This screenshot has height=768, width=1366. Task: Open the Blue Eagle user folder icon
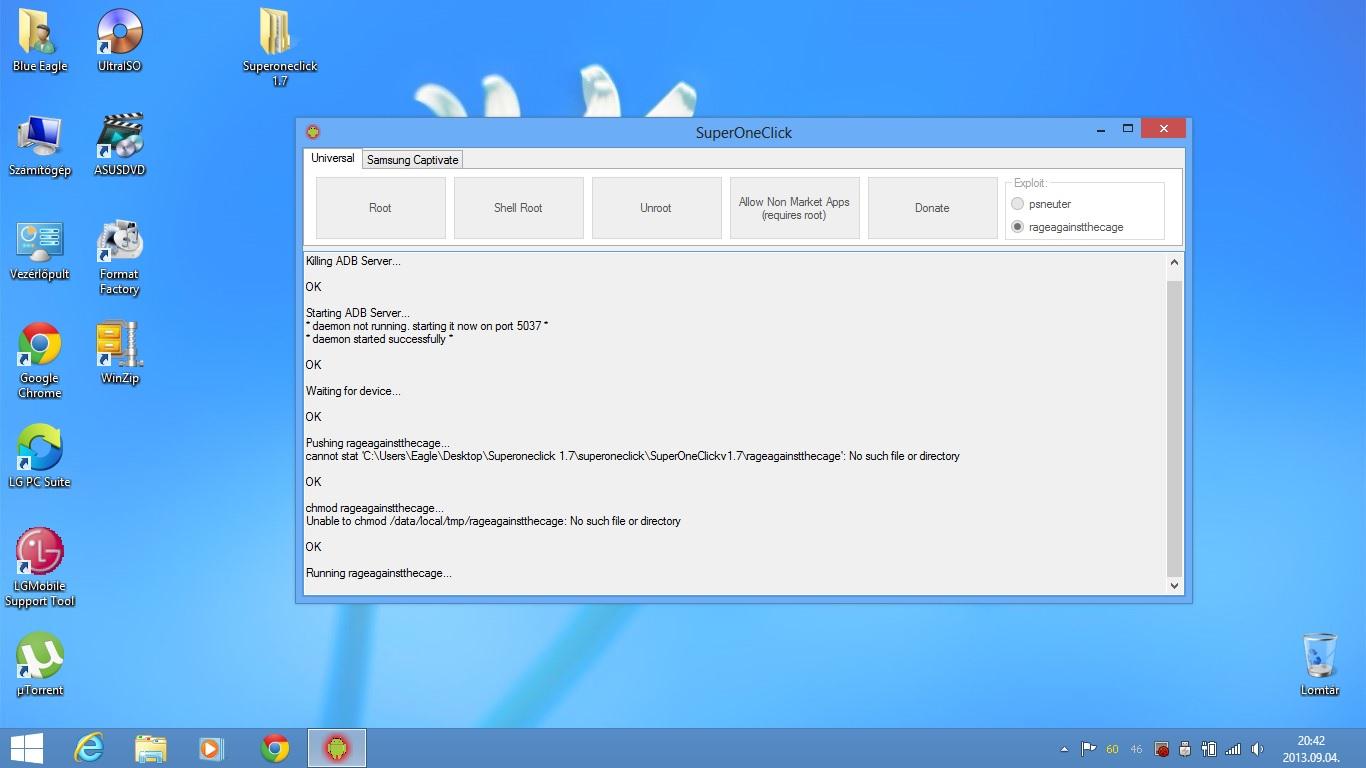pyautogui.click(x=40, y=40)
